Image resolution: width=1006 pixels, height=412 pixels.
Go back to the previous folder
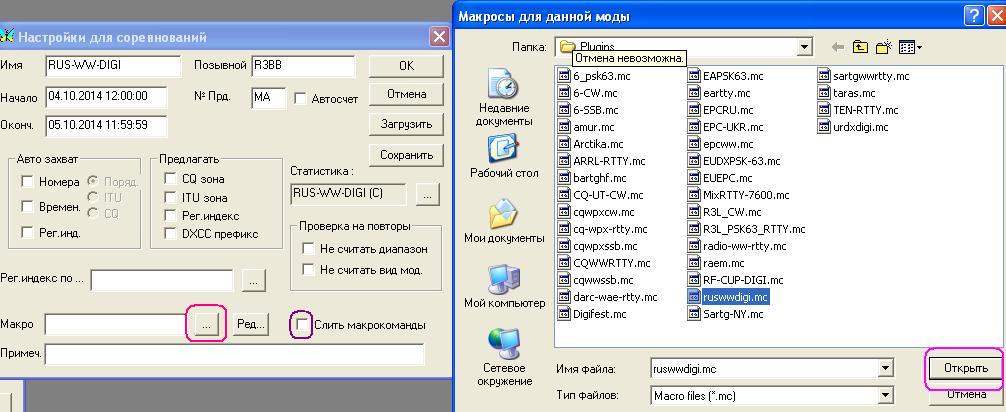click(x=837, y=47)
